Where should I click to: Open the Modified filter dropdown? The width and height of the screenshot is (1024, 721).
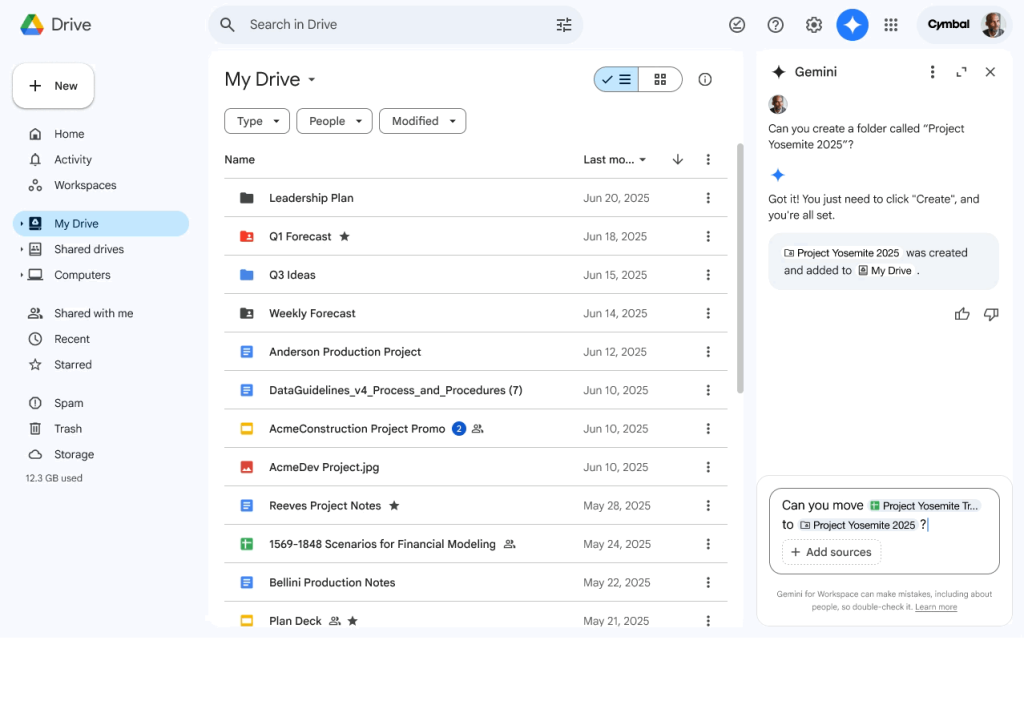[x=422, y=121]
